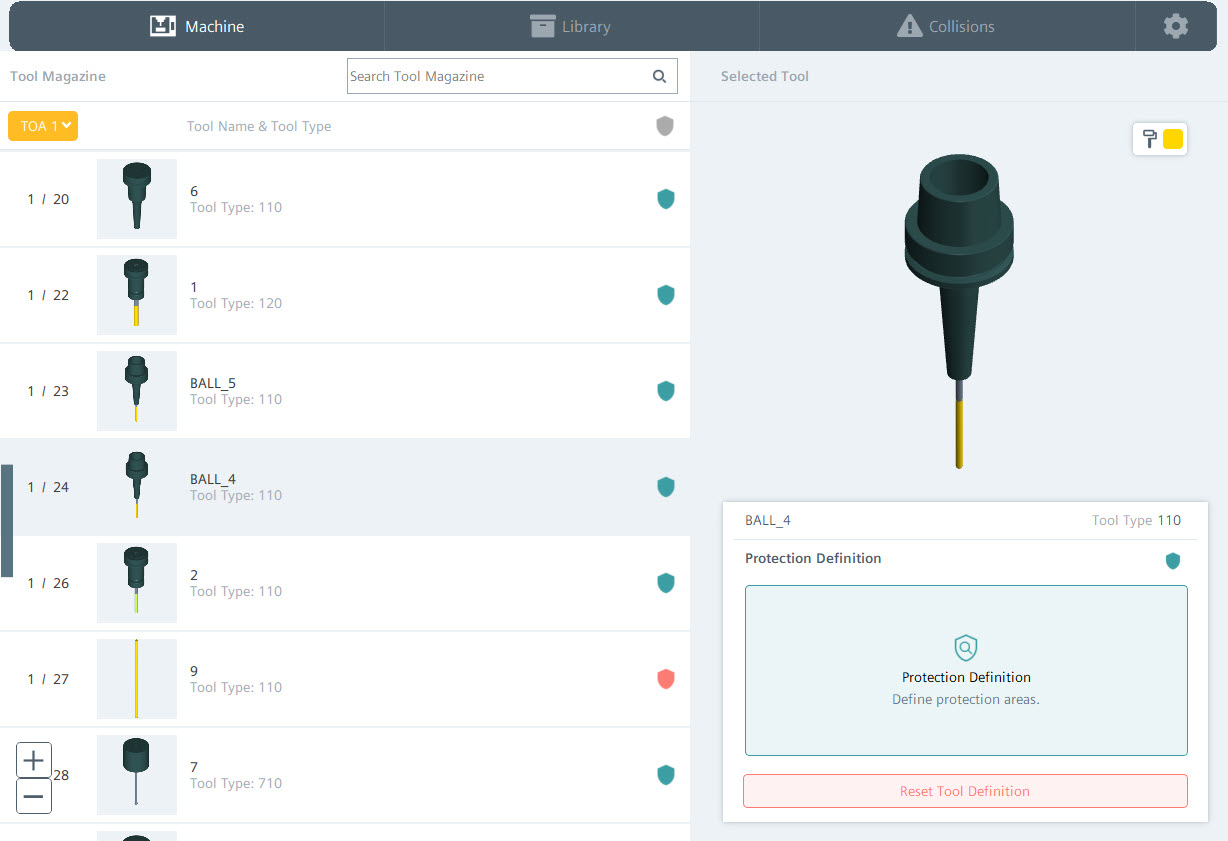Click the BALL_5 tool name

coord(213,383)
